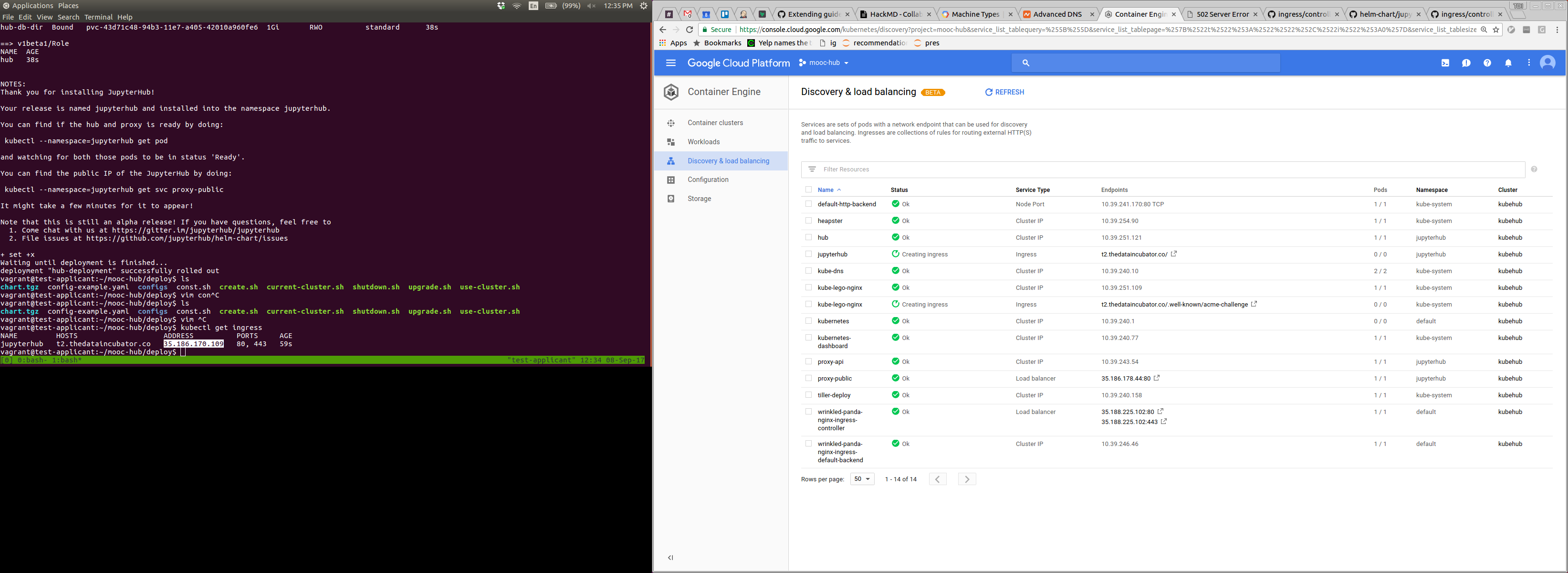Collapse the sidebar with bottom chevron icon
The width and height of the screenshot is (1568, 573).
(x=671, y=557)
